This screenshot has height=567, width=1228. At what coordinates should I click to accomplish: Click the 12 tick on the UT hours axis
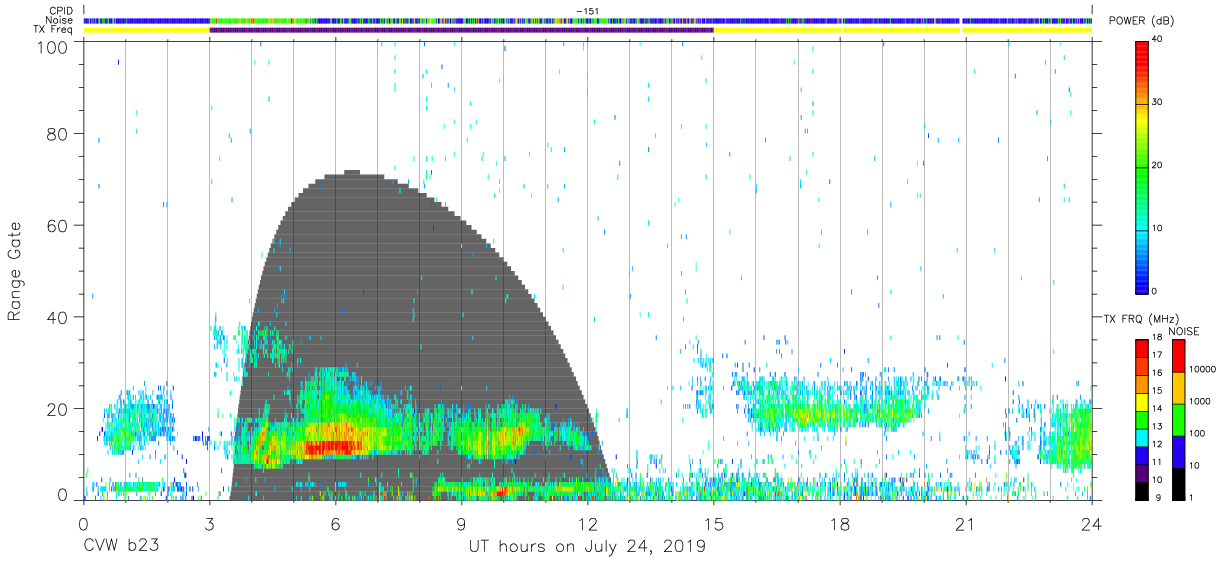pos(587,522)
